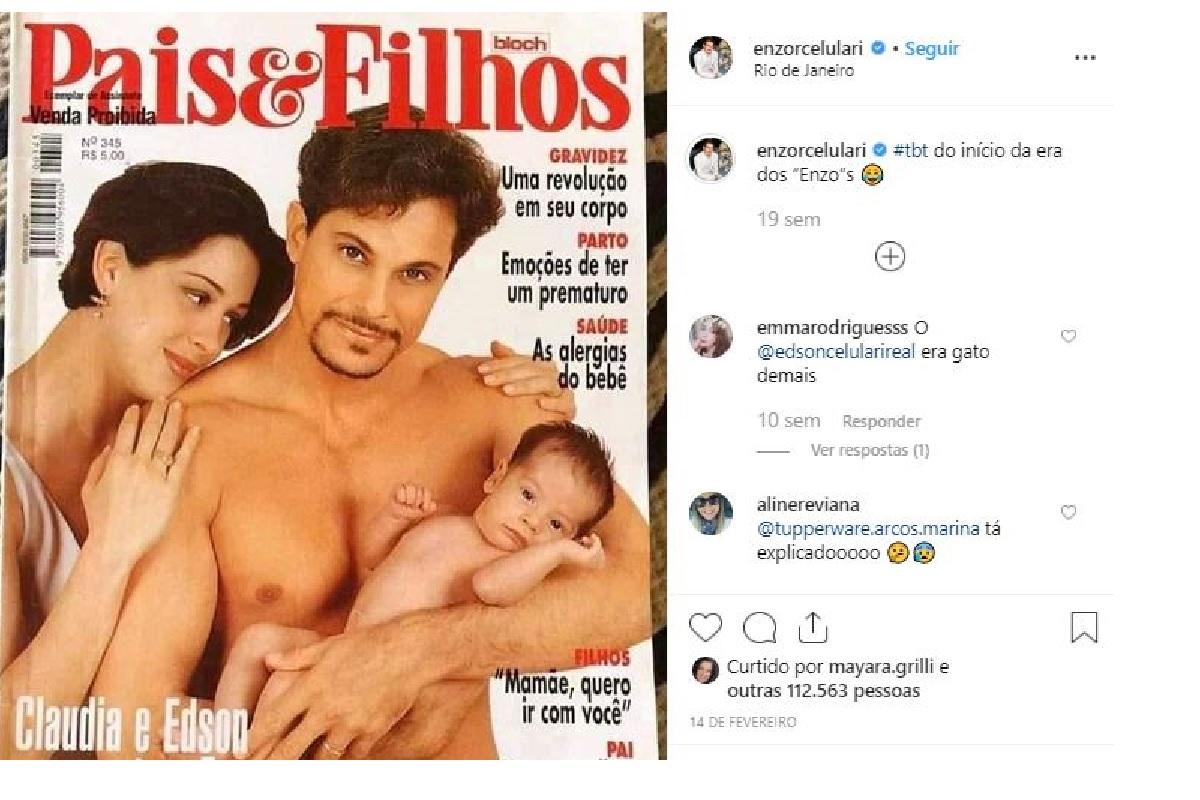This screenshot has height=800, width=1200.
Task: Open the three-dots more options menu
Action: click(x=1085, y=58)
